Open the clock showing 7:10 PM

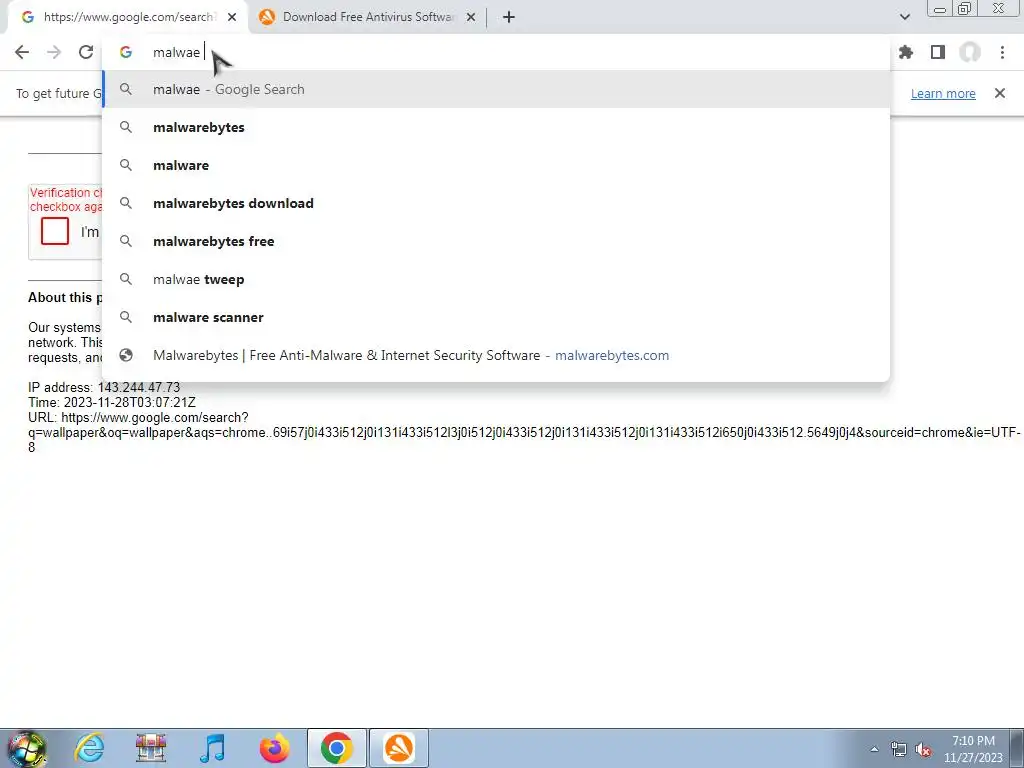[973, 749]
